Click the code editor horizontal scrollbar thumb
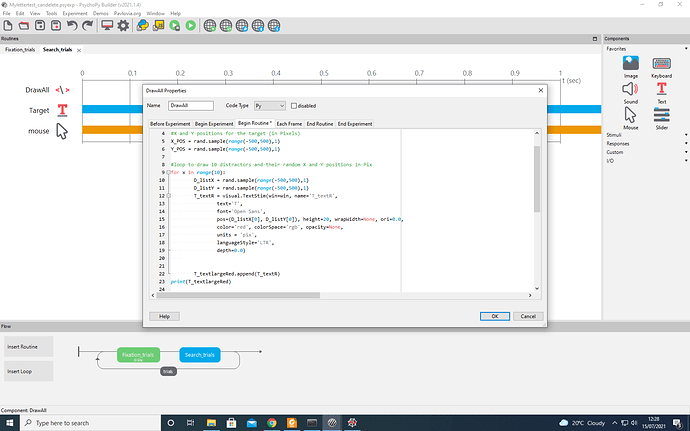 coord(238,295)
